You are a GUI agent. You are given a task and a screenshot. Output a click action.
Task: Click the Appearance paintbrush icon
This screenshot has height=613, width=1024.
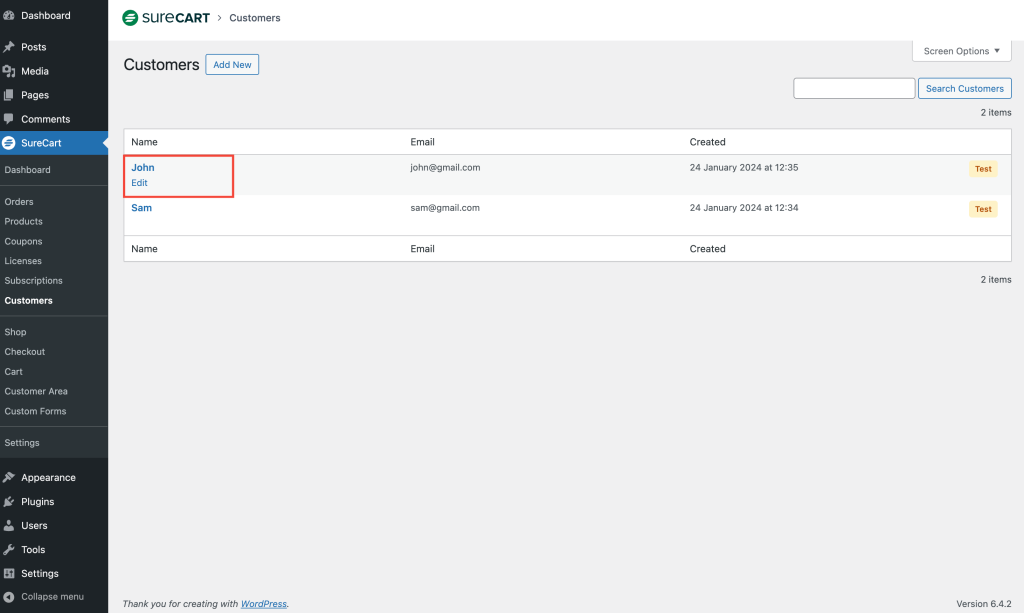(x=9, y=478)
